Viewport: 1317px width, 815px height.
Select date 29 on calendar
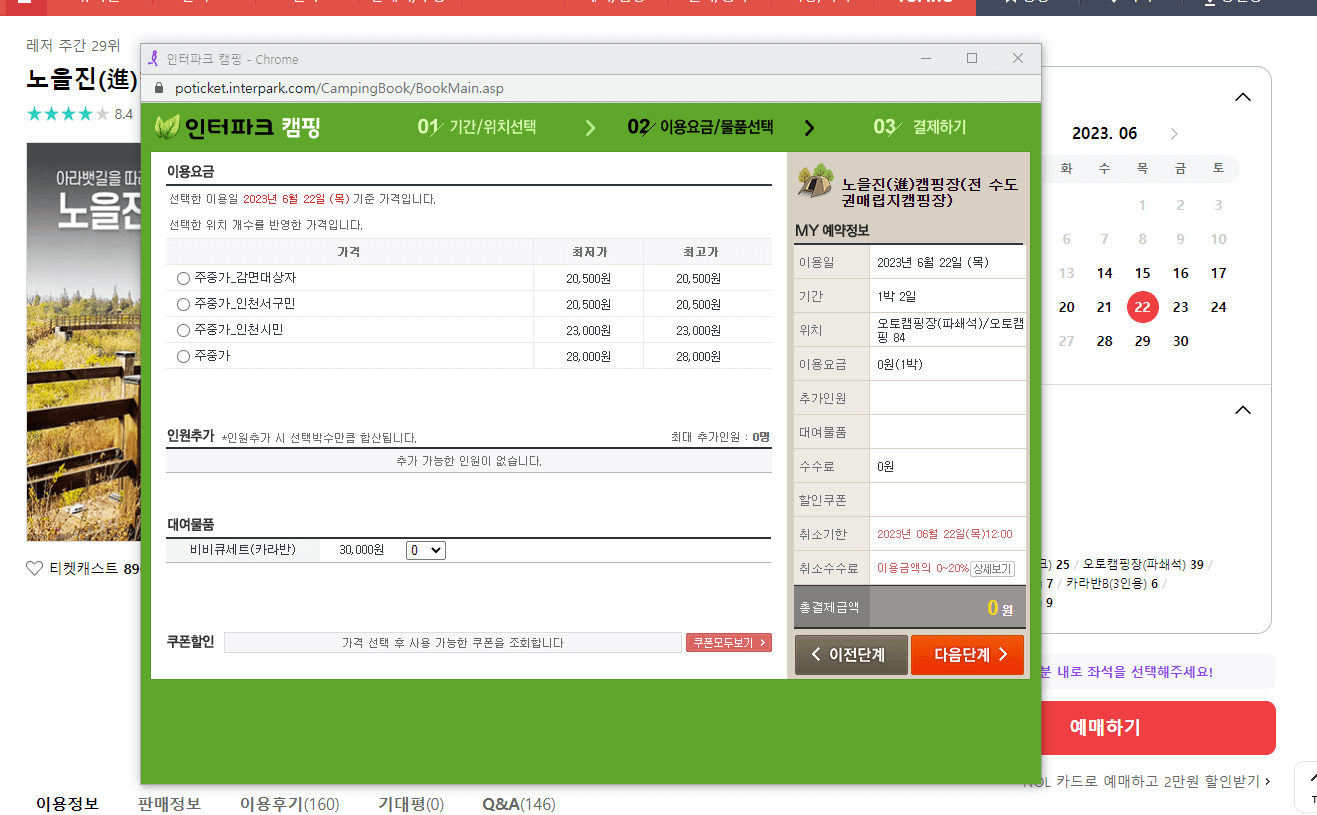pos(1142,341)
